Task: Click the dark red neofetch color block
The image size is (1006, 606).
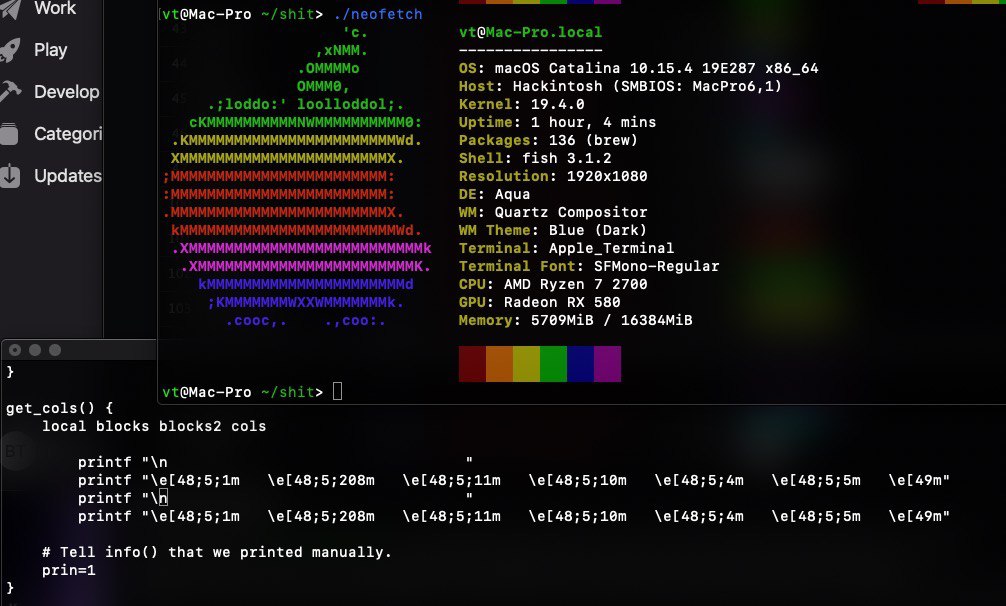Action: [472, 364]
